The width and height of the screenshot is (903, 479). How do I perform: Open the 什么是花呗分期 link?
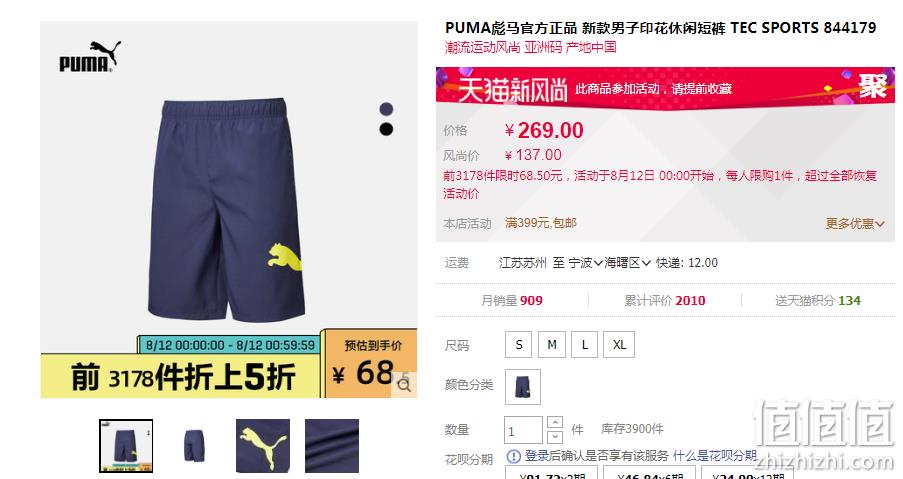[x=715, y=456]
